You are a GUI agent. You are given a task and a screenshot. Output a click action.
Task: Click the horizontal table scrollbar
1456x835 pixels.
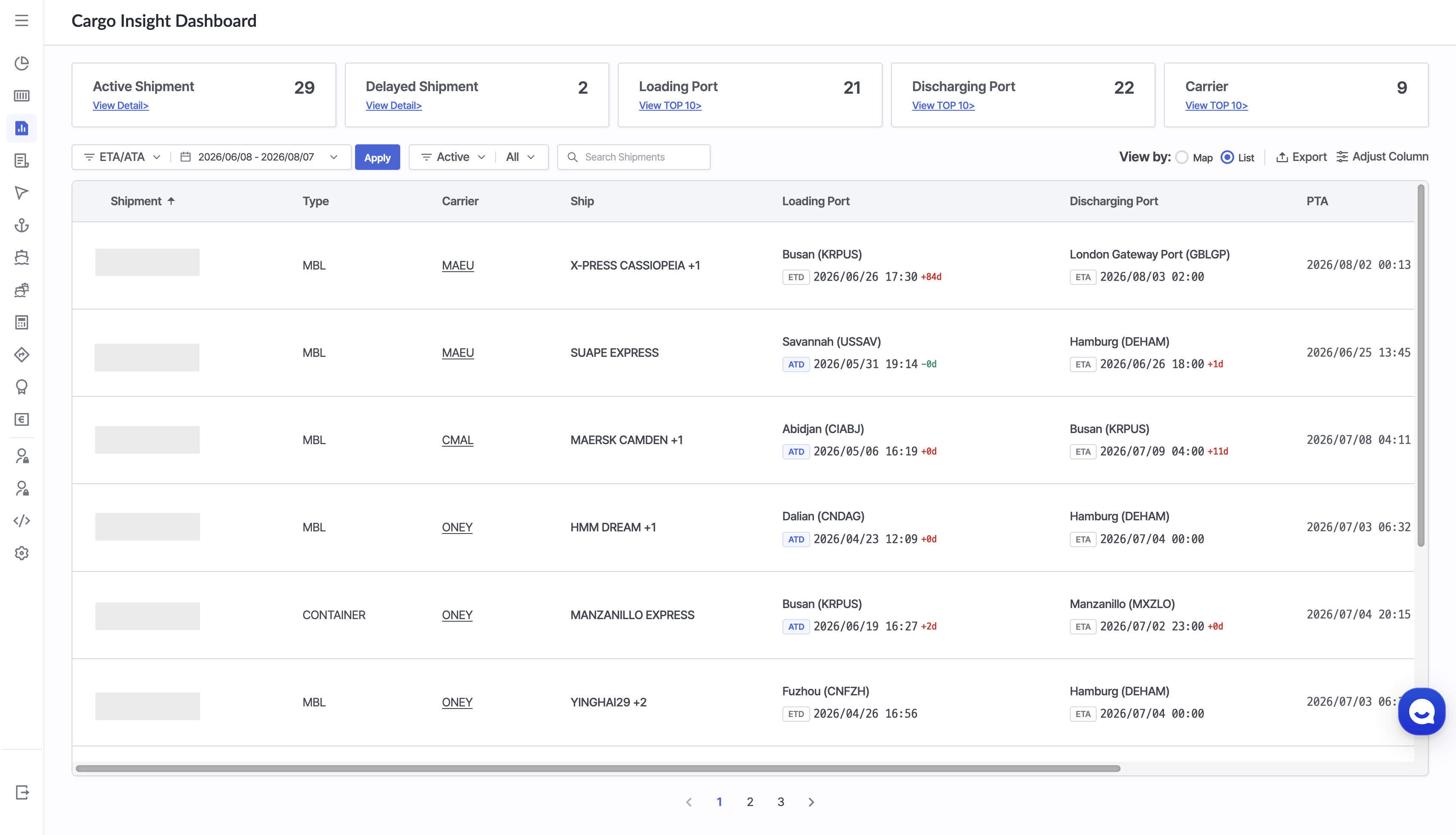coord(598,769)
